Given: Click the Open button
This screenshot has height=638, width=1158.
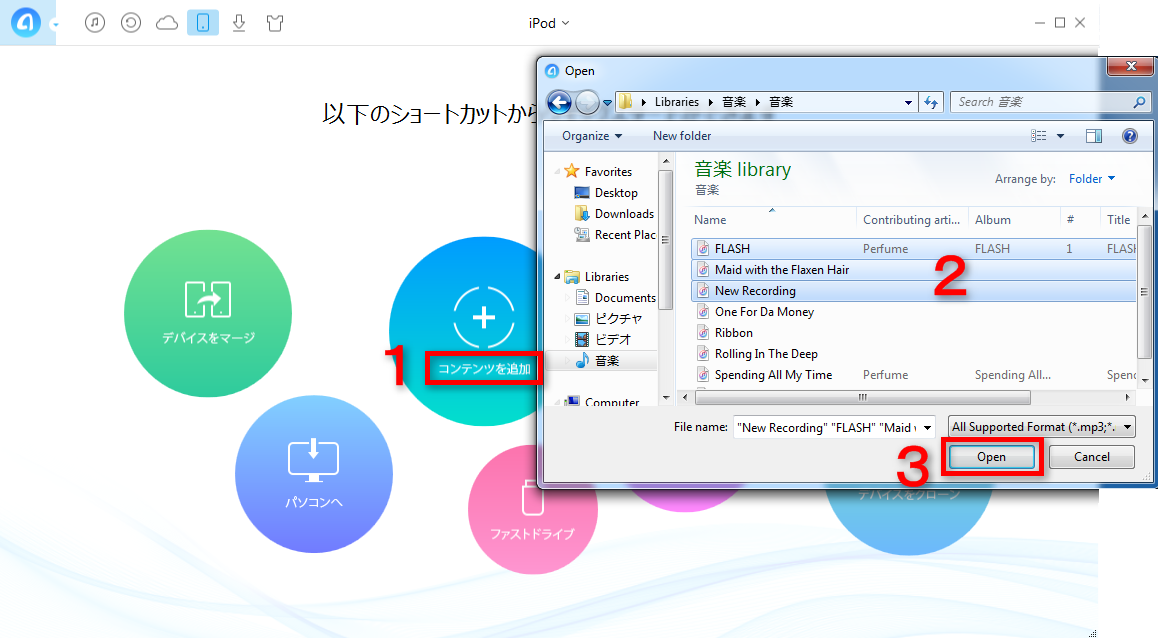Looking at the screenshot, I should (x=991, y=457).
